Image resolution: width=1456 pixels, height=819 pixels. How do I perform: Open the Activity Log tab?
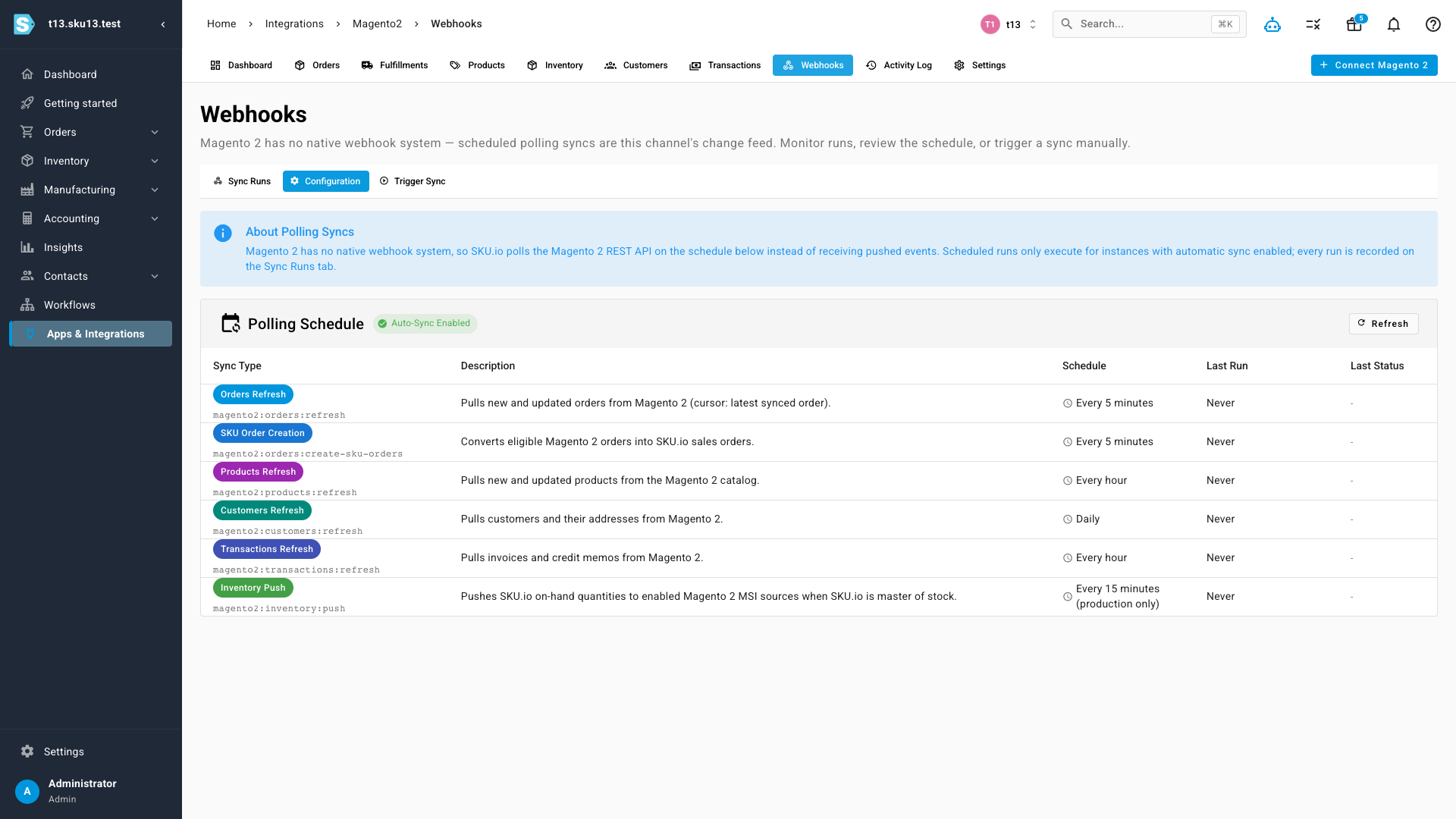click(x=899, y=65)
